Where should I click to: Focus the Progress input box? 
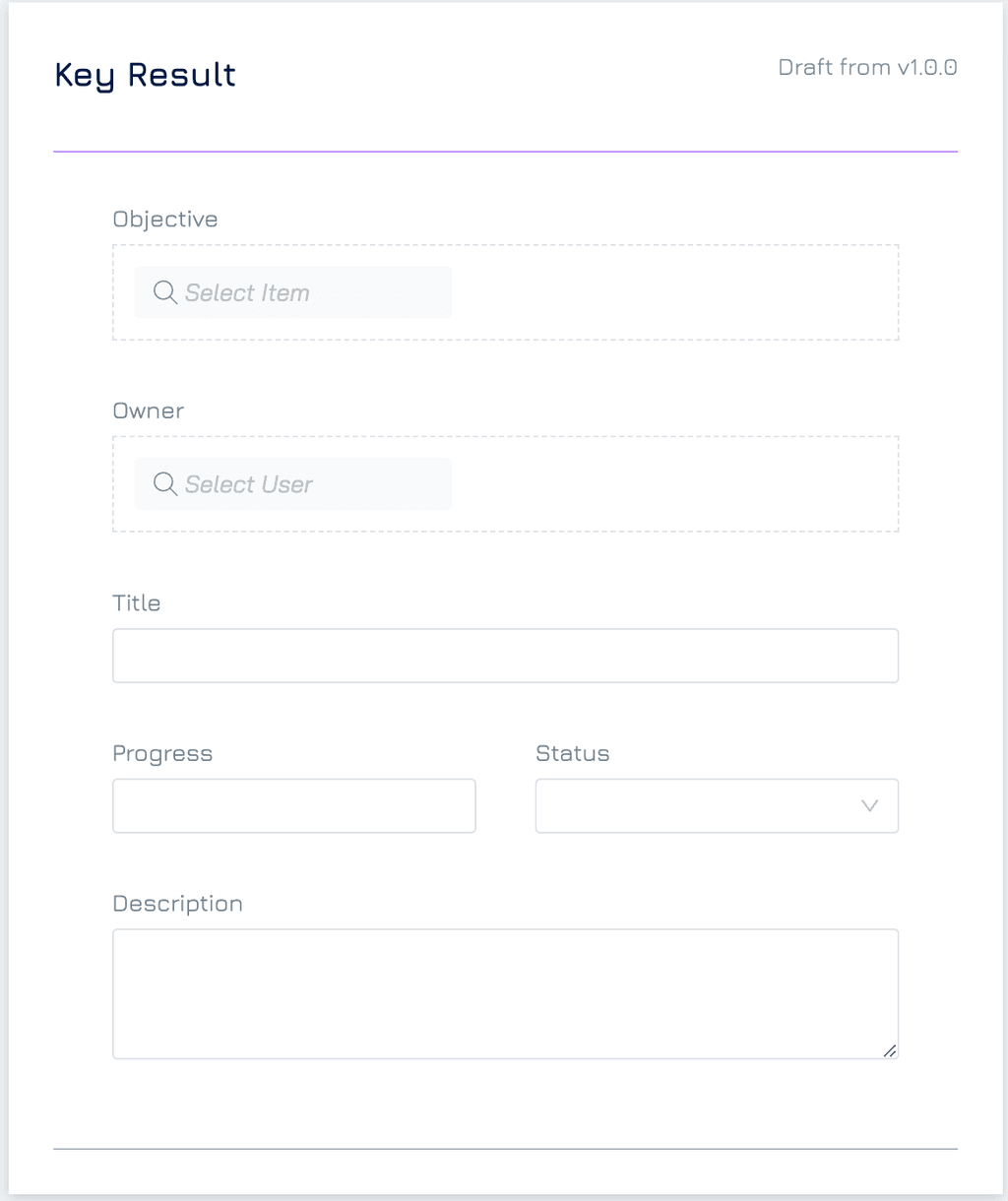click(294, 805)
